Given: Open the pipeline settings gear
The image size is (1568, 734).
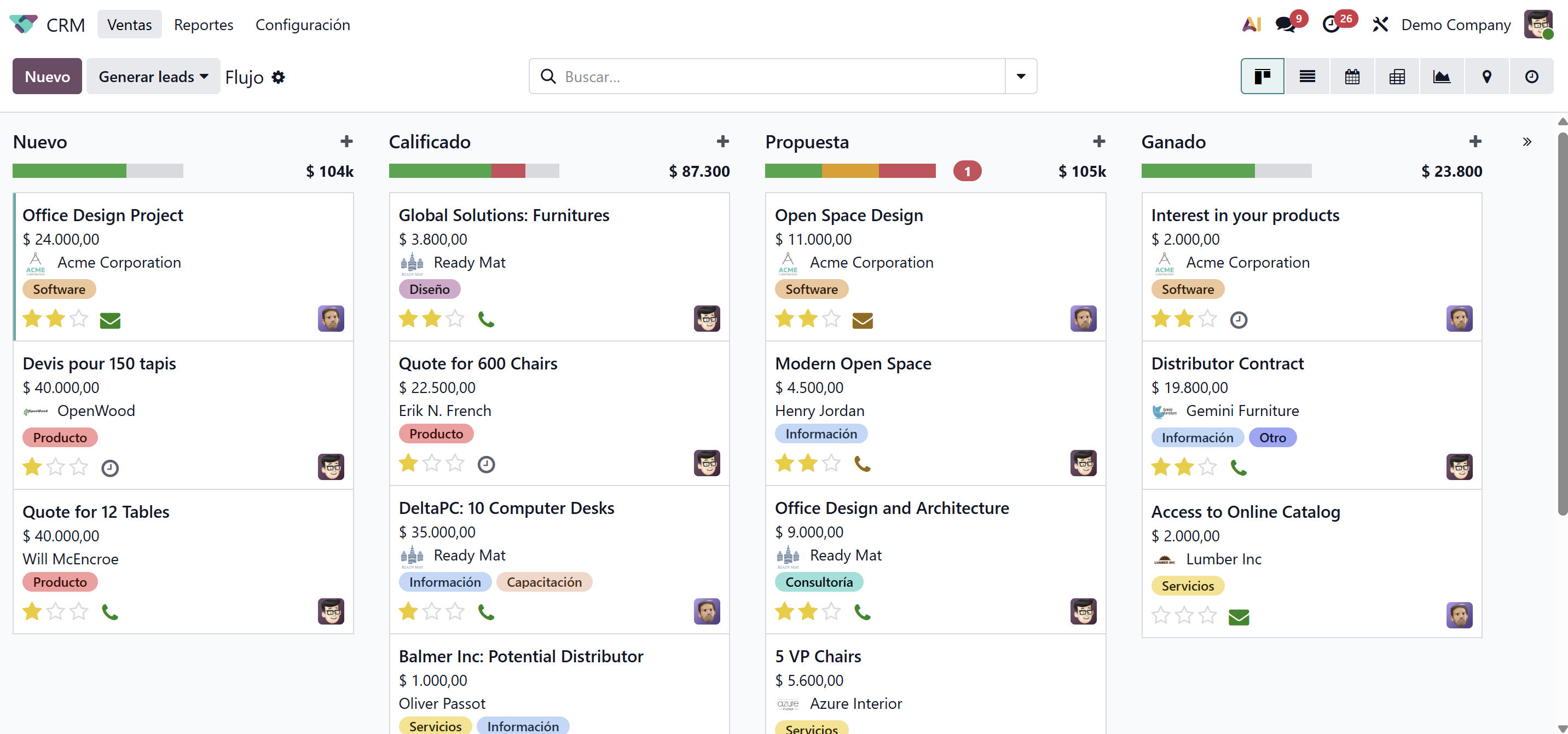Looking at the screenshot, I should (278, 77).
